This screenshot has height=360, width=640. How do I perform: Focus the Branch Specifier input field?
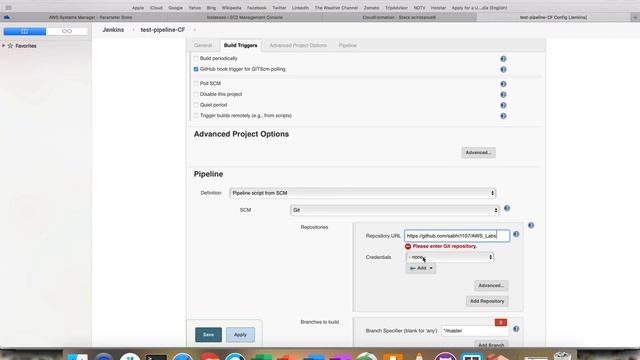tap(475, 331)
